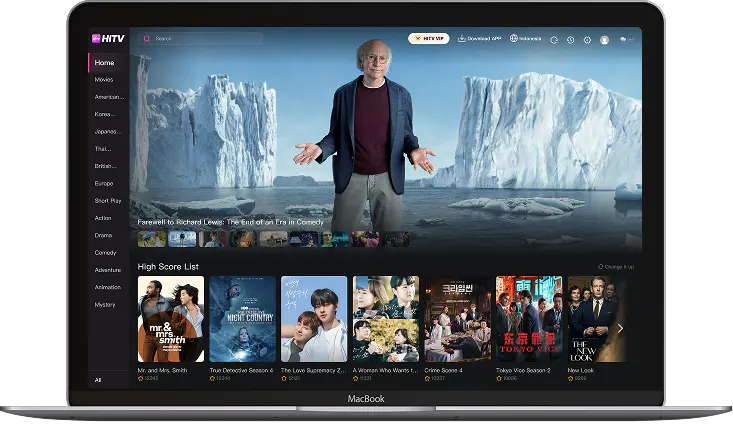
Task: Select the Mystery genre
Action: tap(105, 305)
